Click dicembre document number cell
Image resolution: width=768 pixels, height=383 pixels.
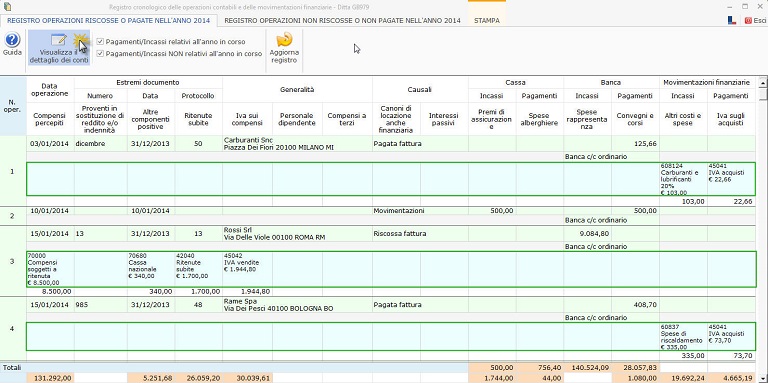[x=100, y=144]
